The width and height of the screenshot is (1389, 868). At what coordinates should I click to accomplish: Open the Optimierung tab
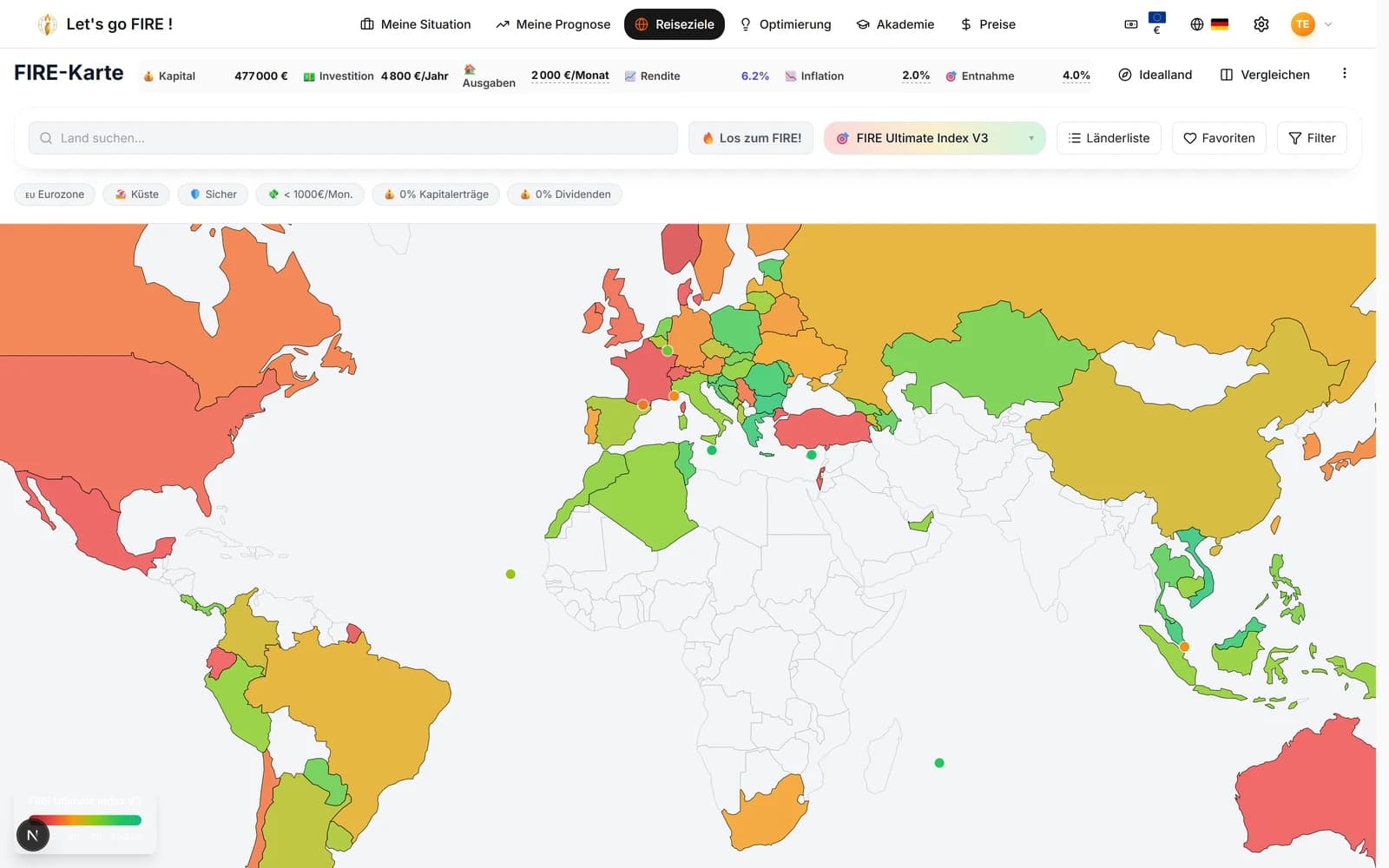coord(786,24)
